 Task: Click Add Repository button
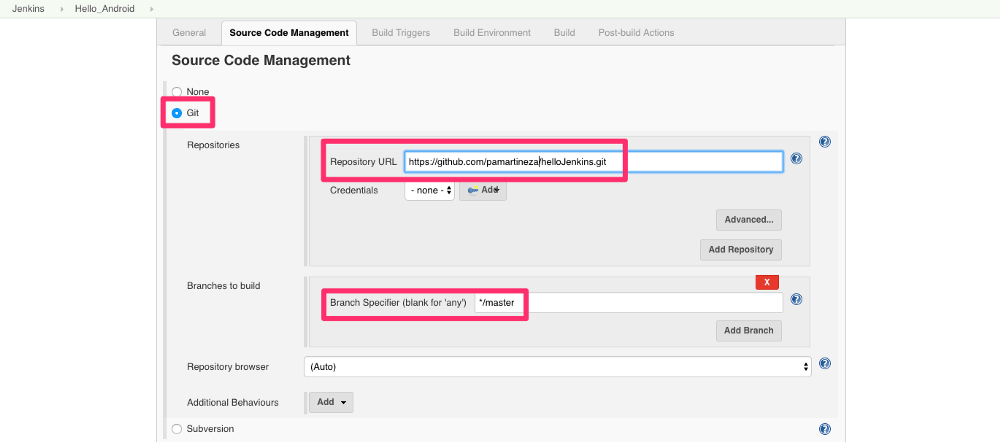(x=740, y=249)
